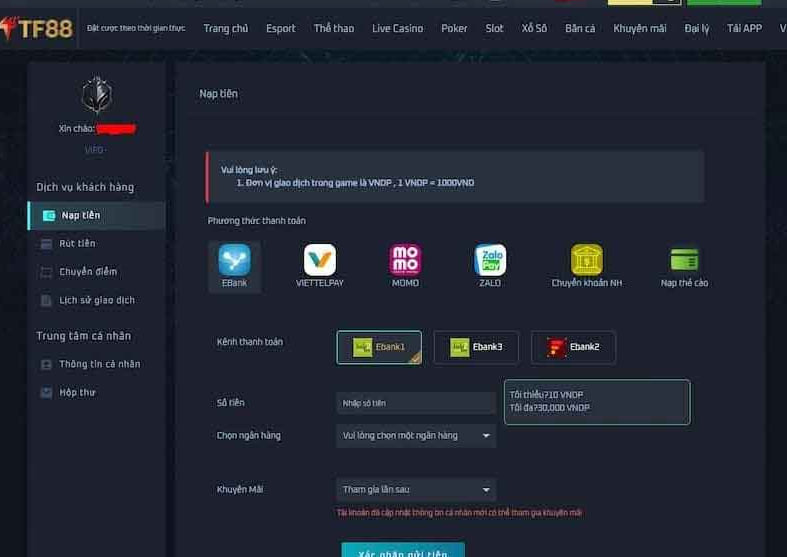This screenshot has width=787, height=557.
Task: Open Rút tiền in sidebar
Action: 77,243
